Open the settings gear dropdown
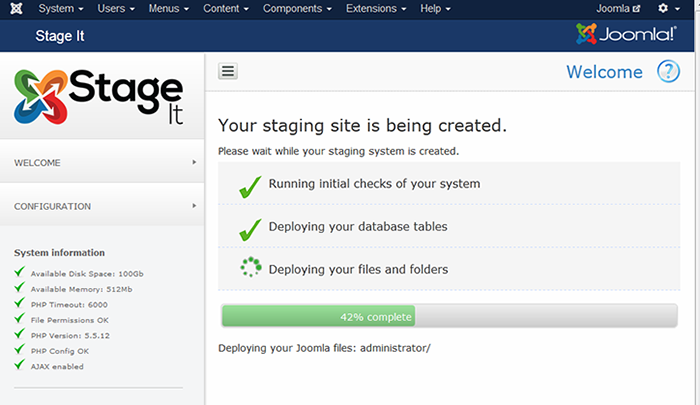The image size is (700, 405). click(x=669, y=8)
